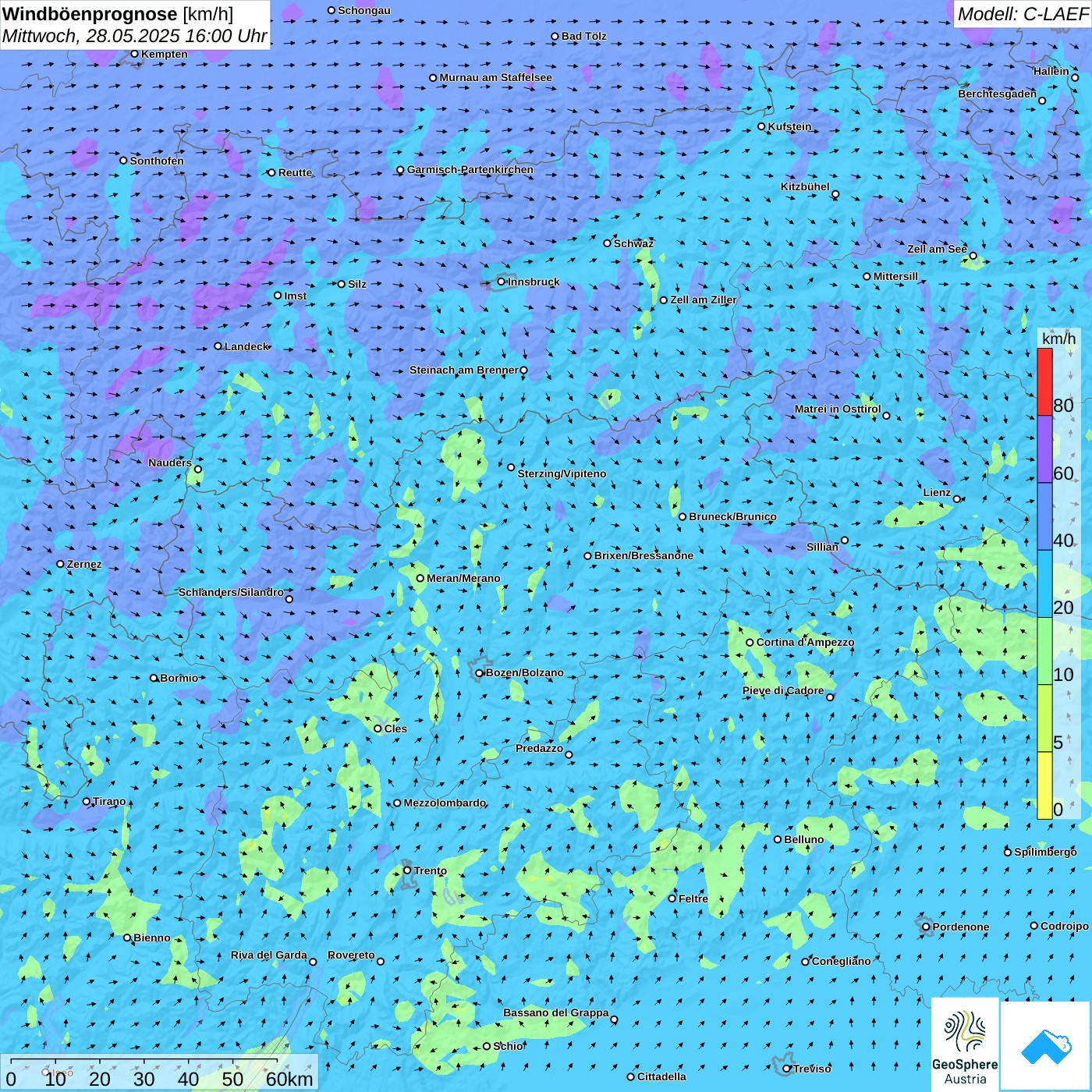Click the '60km' scale bar label
1092x1092 pixels.
pos(289,1079)
